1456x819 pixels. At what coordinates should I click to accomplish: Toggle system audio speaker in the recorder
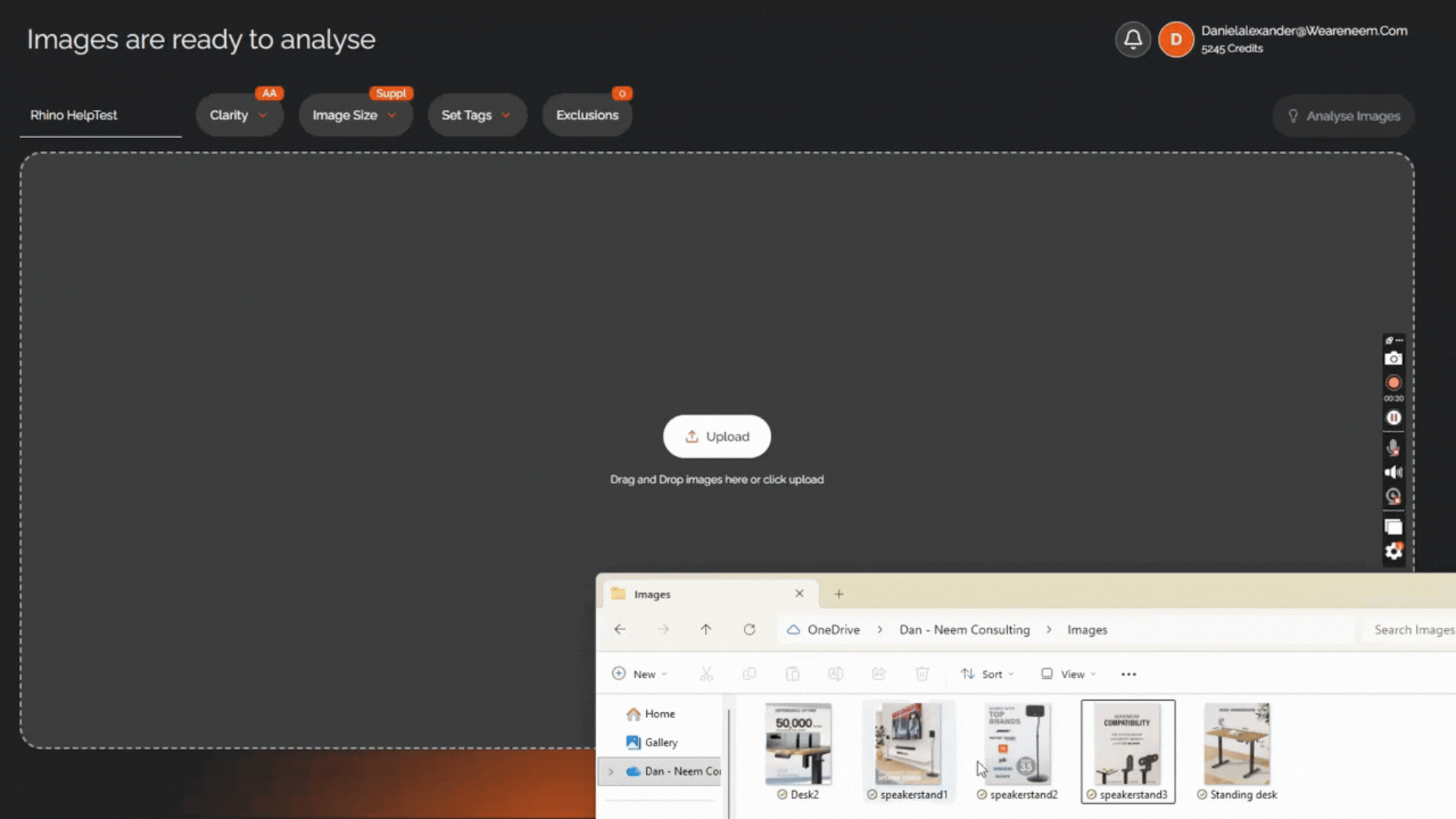[1393, 472]
